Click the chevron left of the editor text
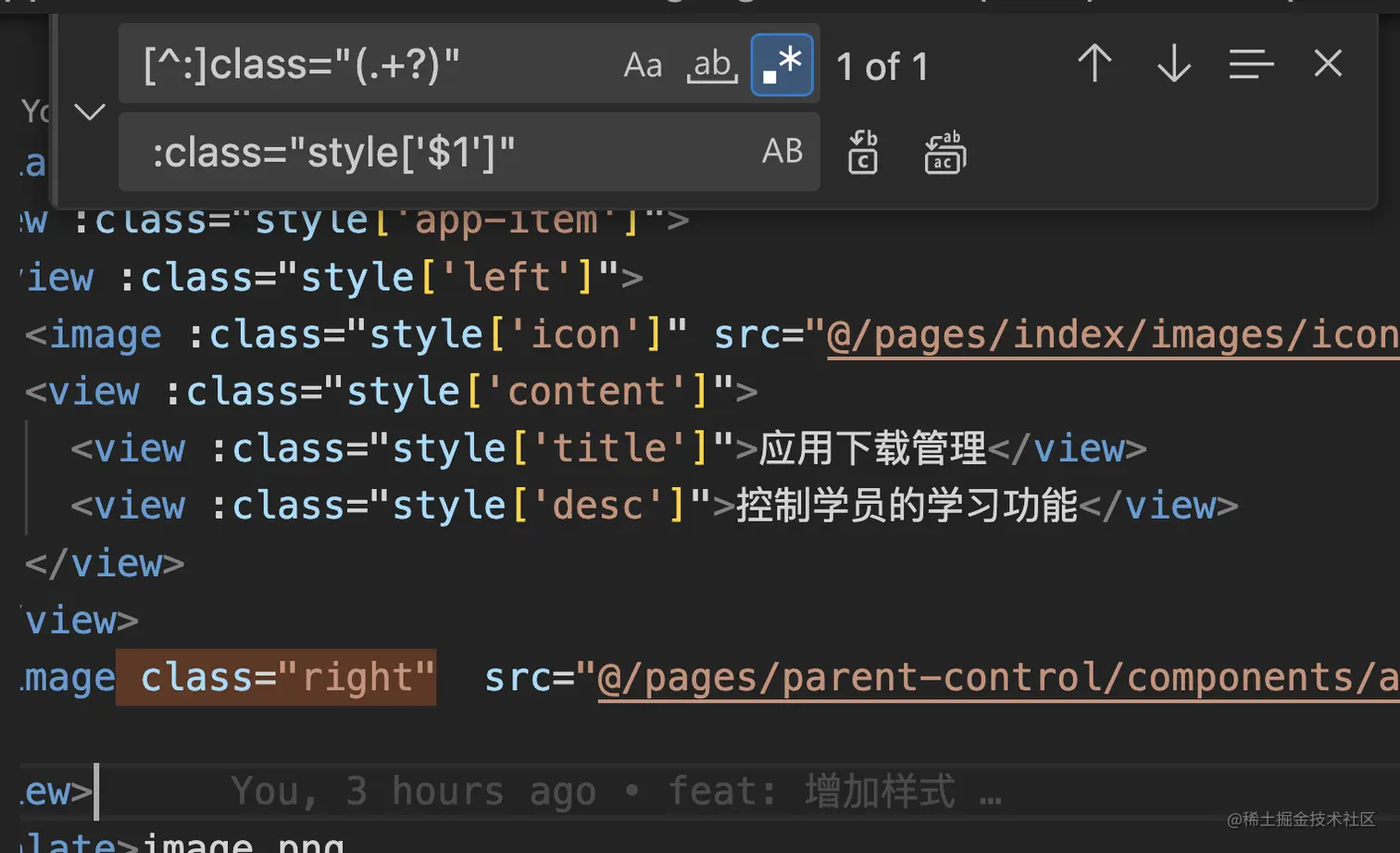Viewport: 1400px width, 853px height. coord(89,111)
